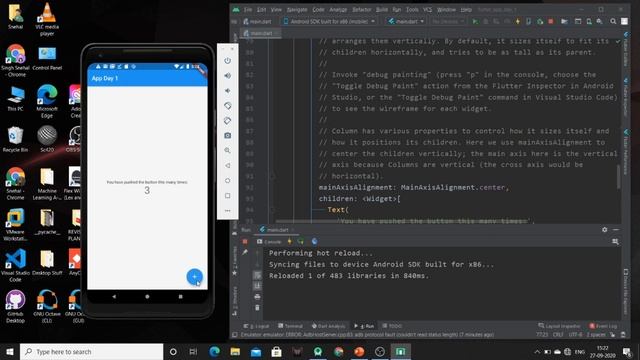The width and height of the screenshot is (640, 360).
Task: Open emulator extended controls (three dots)
Action: click(228, 211)
